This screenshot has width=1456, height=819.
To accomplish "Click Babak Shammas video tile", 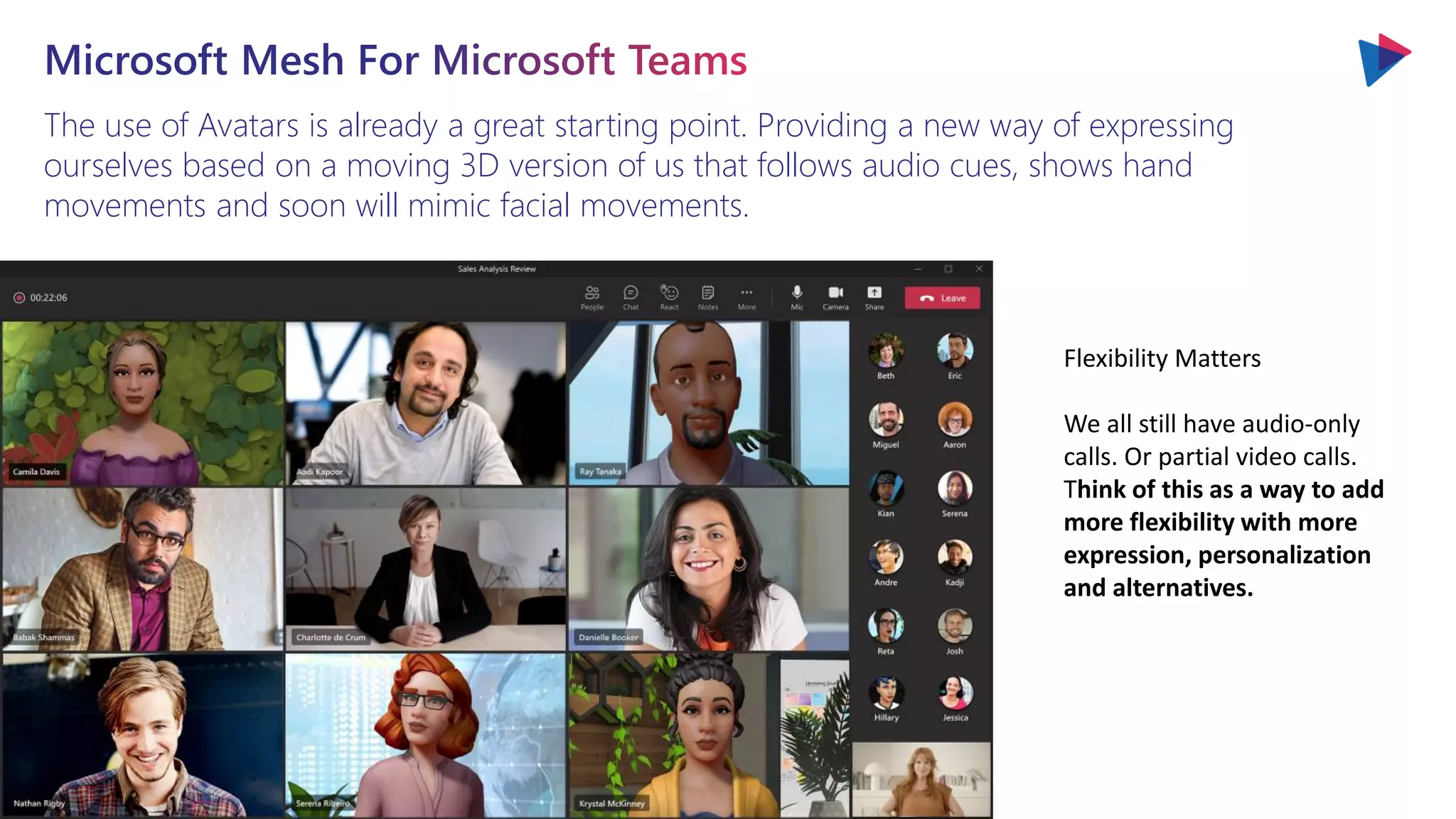I will [142, 569].
